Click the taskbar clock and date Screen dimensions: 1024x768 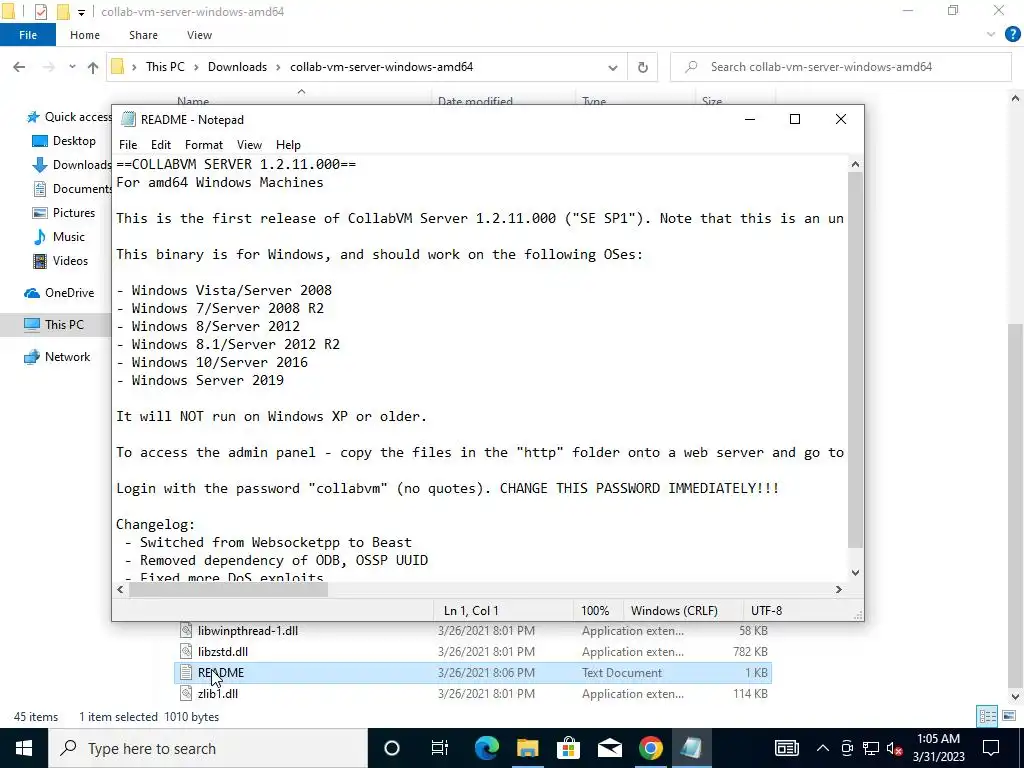938,748
